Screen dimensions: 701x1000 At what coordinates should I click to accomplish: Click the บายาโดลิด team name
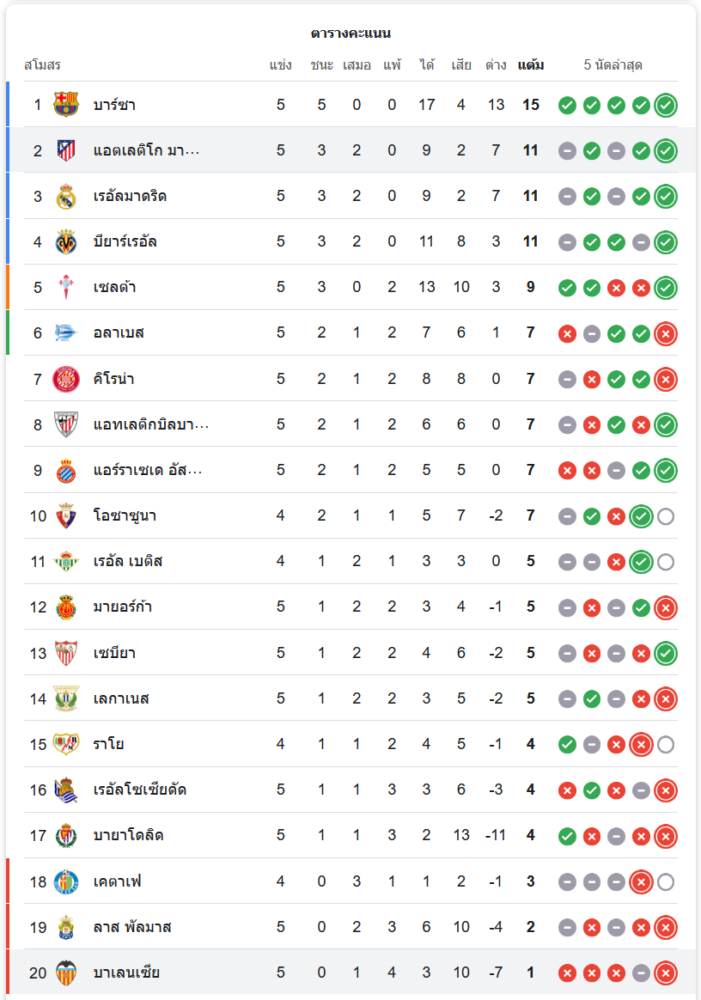click(129, 835)
